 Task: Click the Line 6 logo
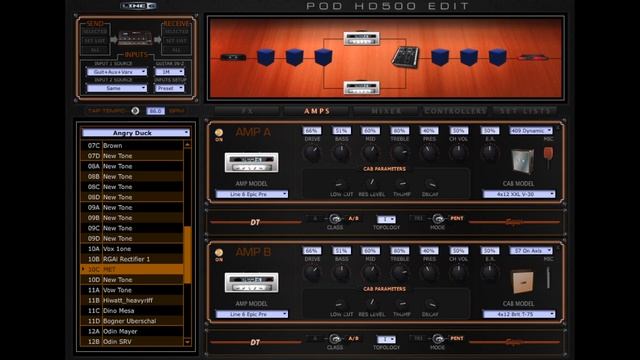tap(138, 6)
